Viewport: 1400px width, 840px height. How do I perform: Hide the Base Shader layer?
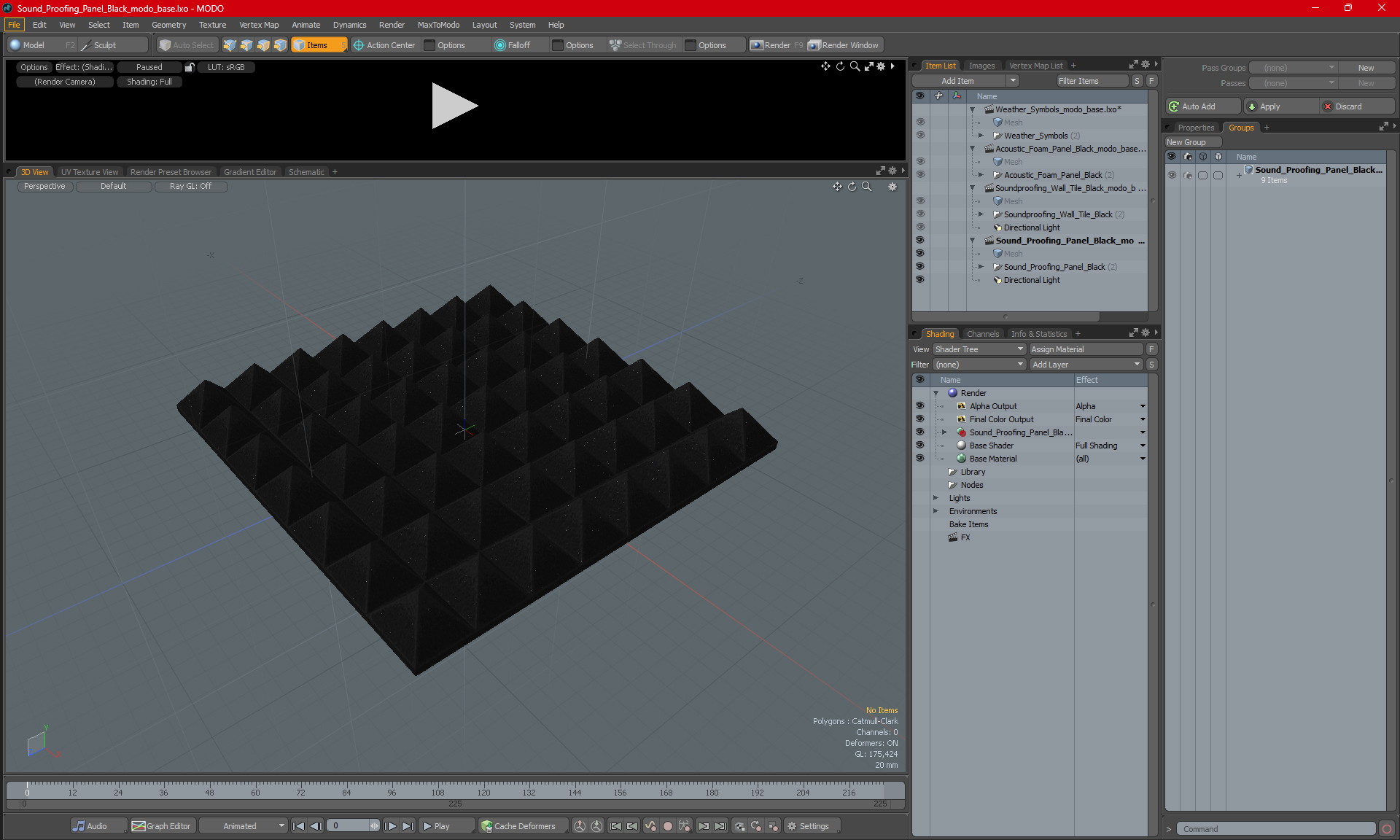click(x=920, y=446)
